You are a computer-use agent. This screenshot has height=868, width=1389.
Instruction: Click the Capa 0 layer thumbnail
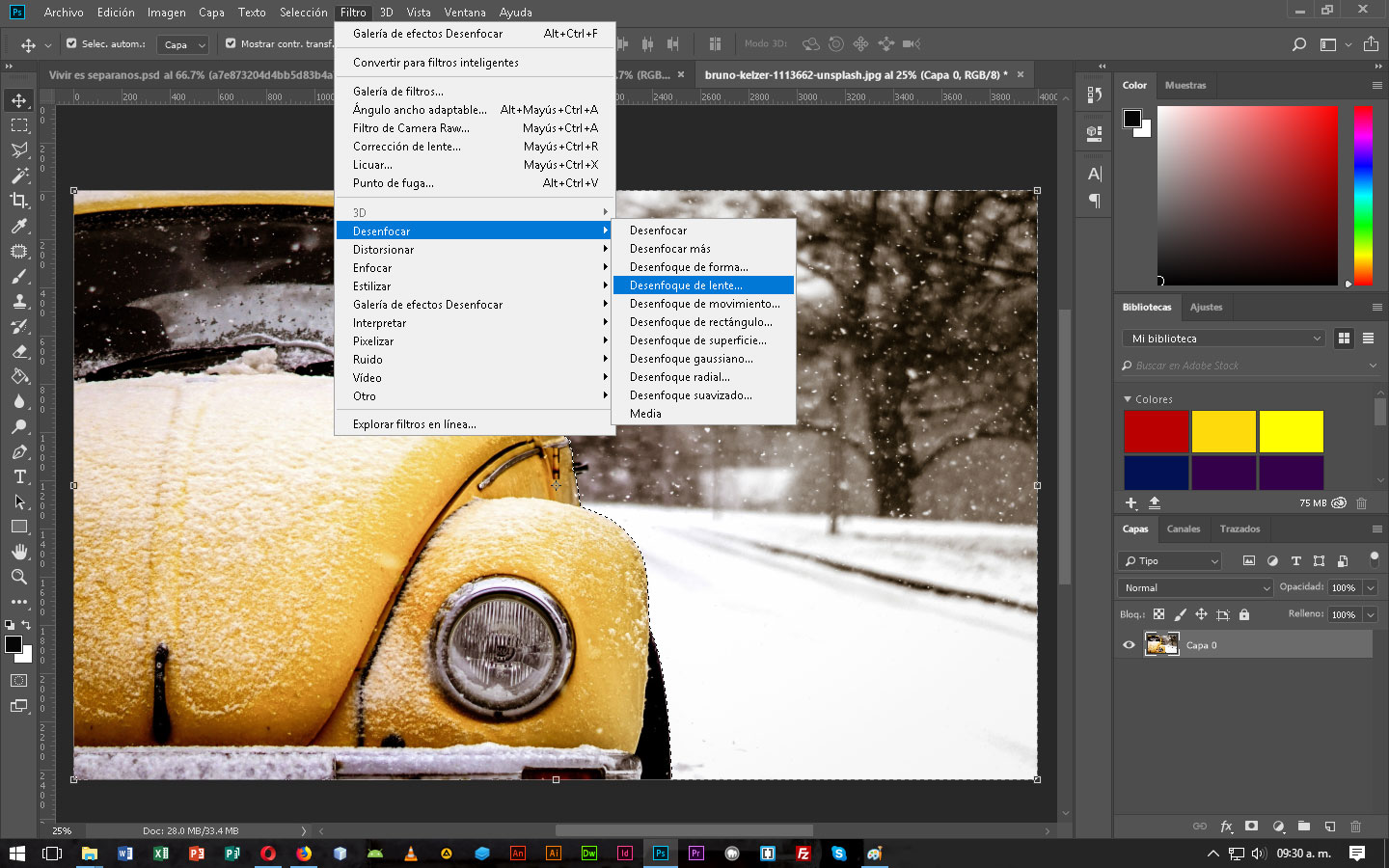coord(1161,644)
